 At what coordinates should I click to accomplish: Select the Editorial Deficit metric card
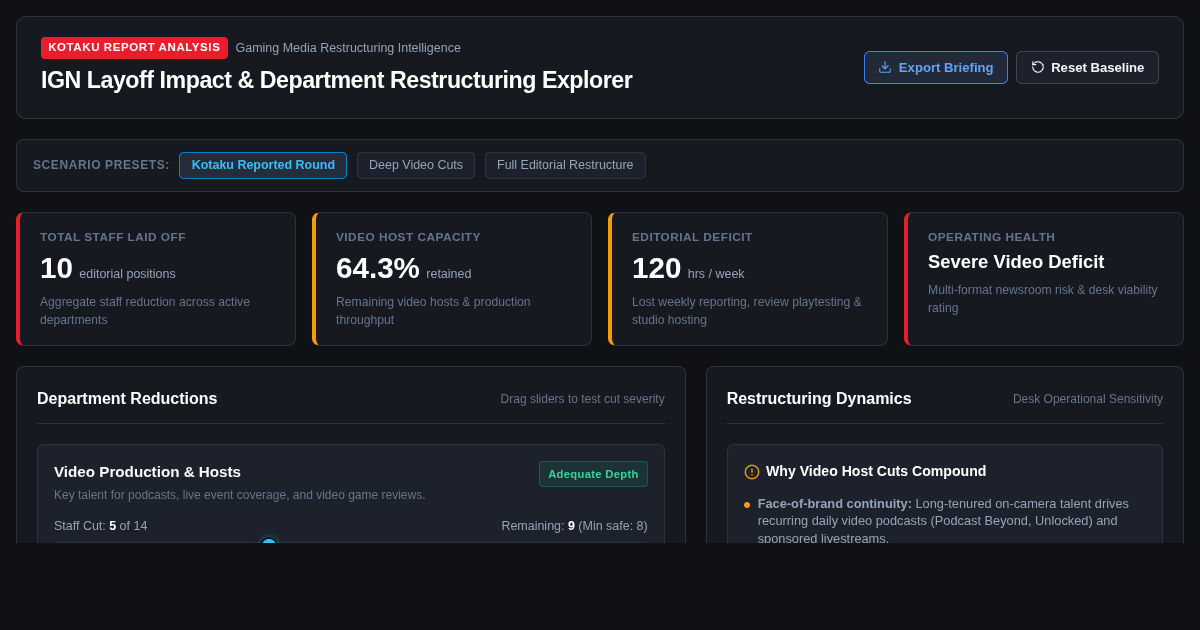(x=748, y=279)
